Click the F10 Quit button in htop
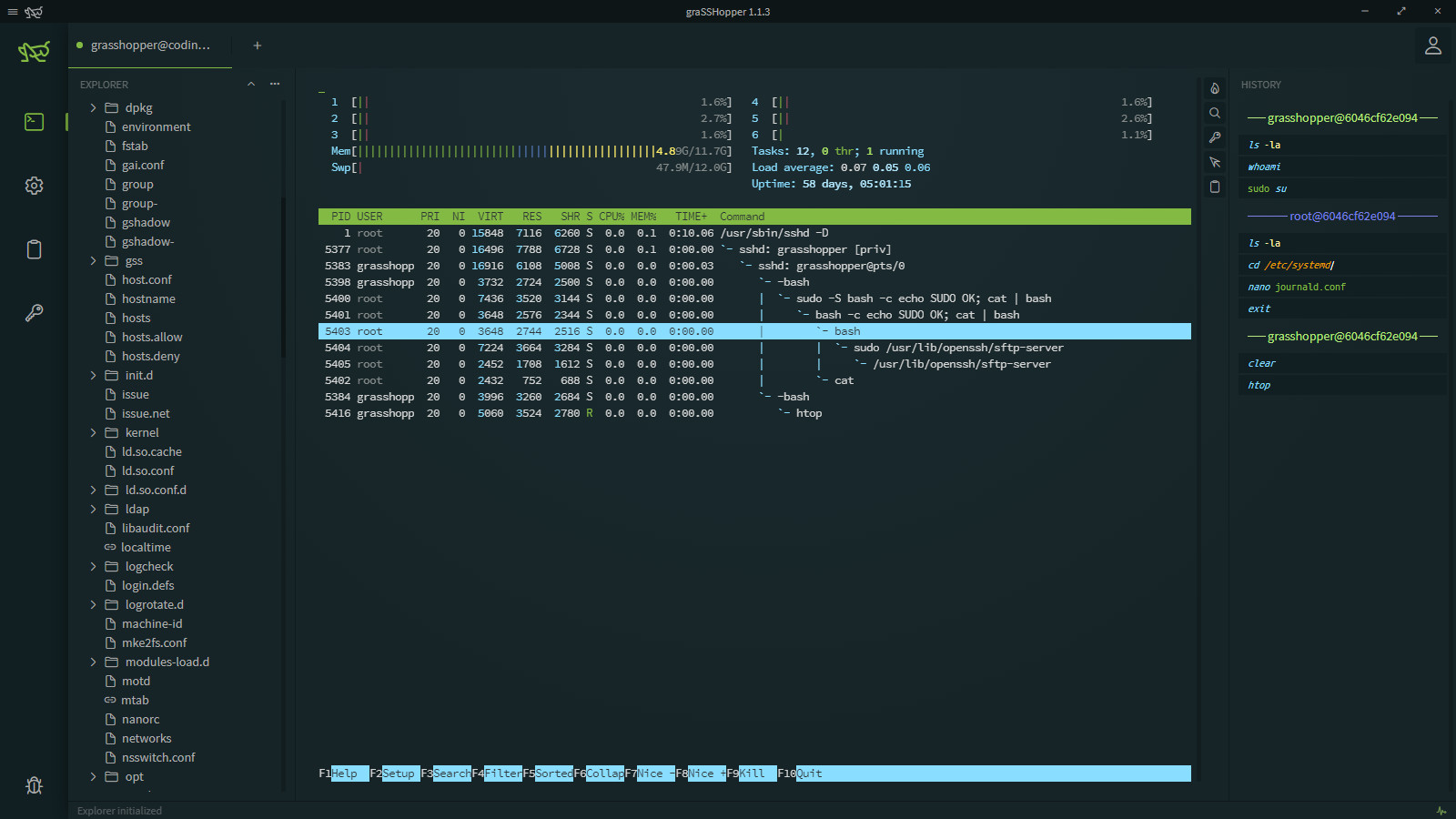Screen dimensions: 1456x819 [808, 773]
